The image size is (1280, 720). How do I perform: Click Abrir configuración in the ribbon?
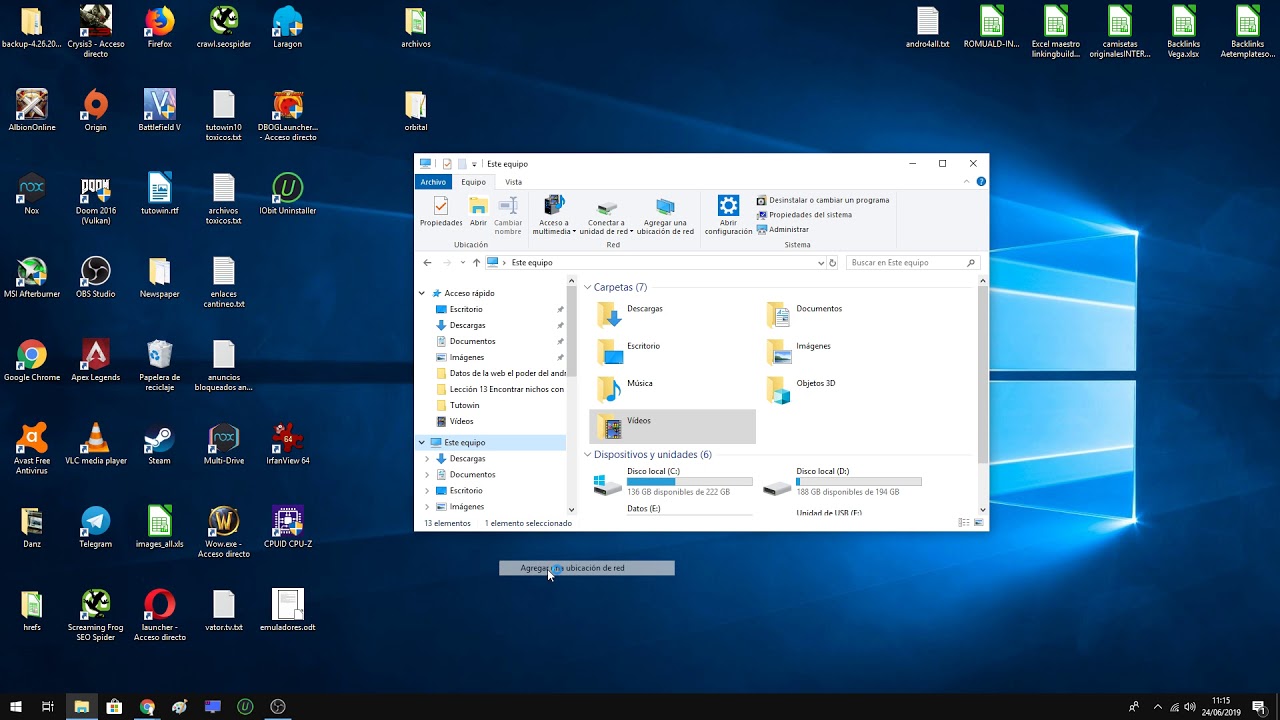tap(727, 214)
